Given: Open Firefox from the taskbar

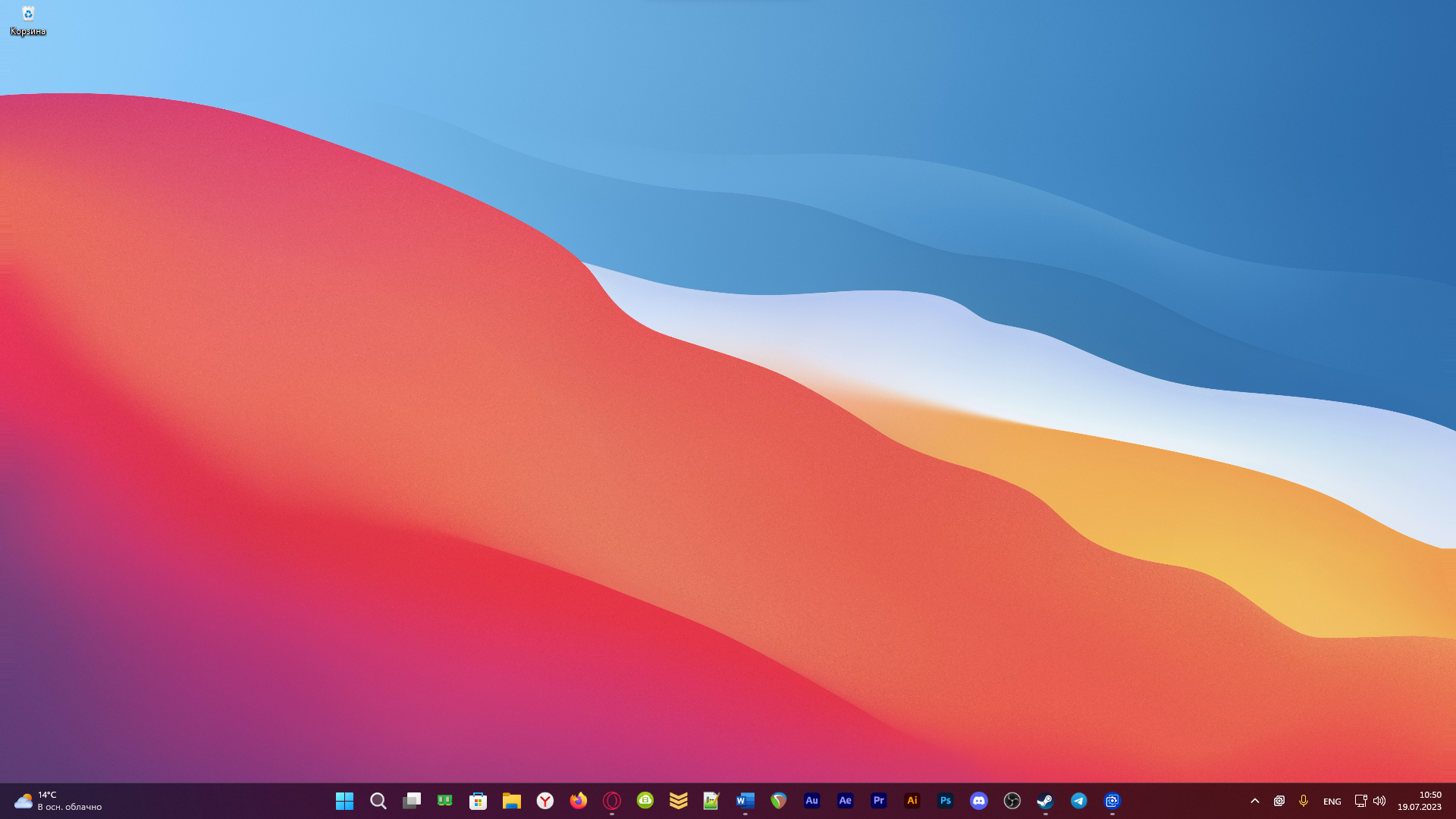Looking at the screenshot, I should click(x=578, y=801).
